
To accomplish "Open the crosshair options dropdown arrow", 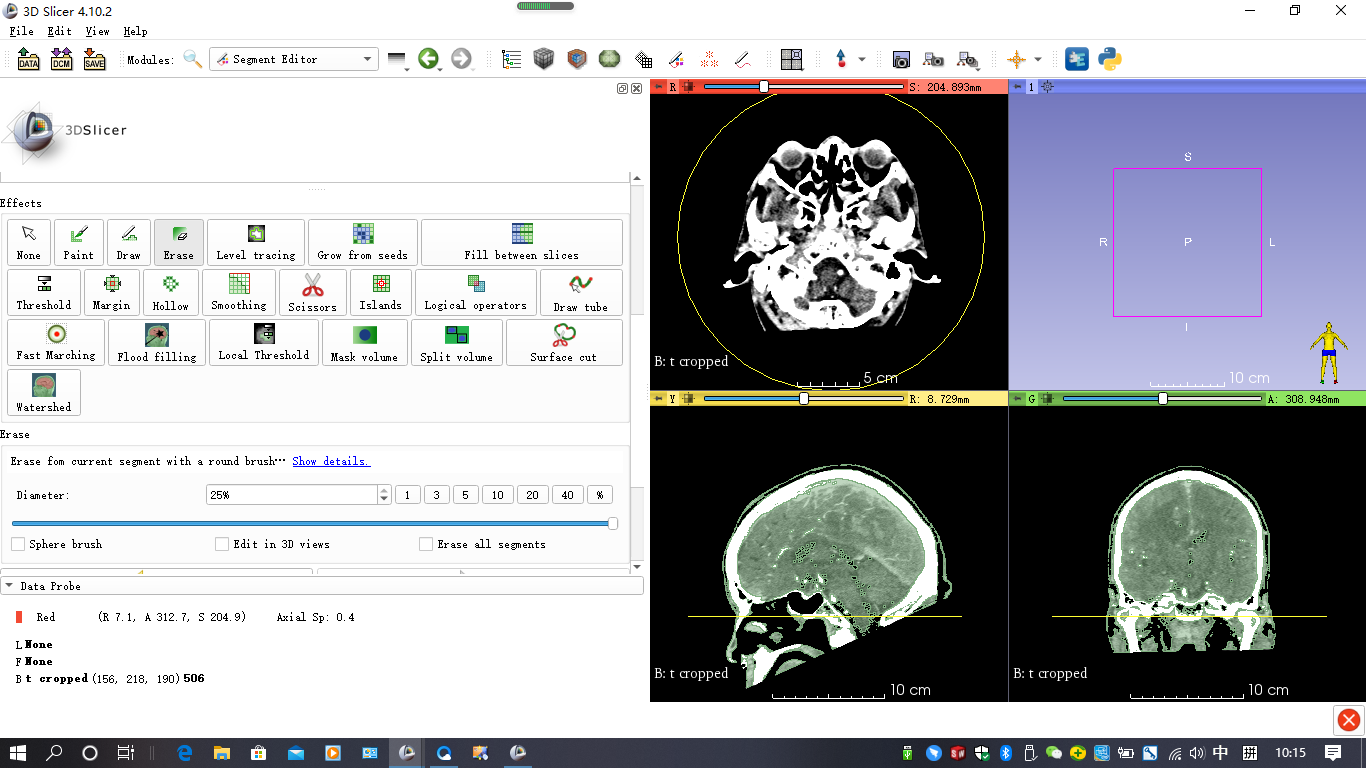I will click(1038, 60).
